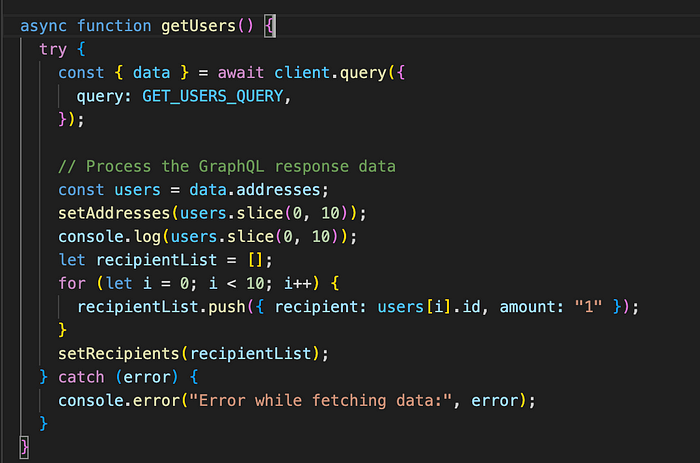Screen dimensions: 700x463
Task: Click the 'function' keyword
Action: pos(114,26)
